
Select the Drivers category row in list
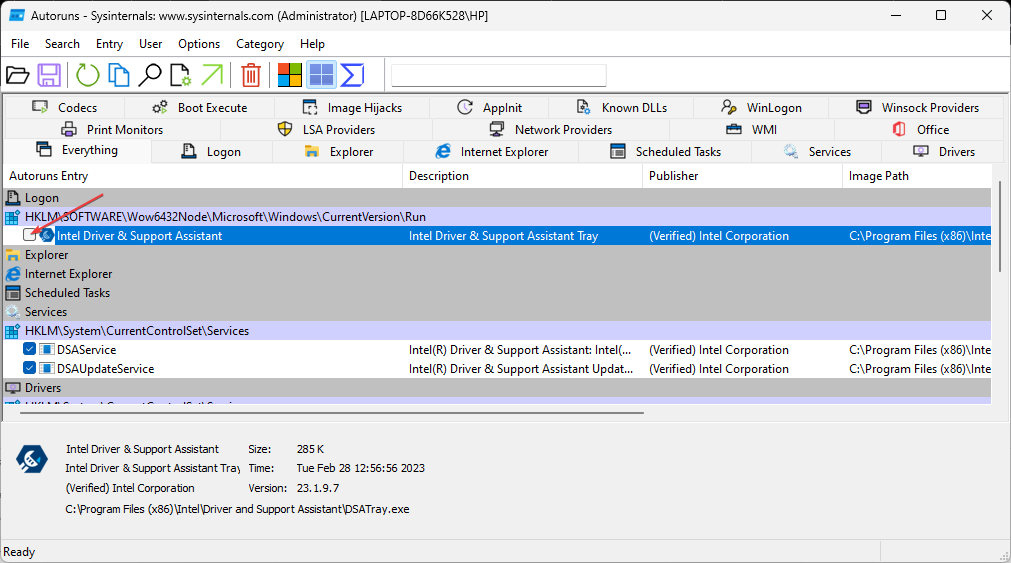point(497,388)
